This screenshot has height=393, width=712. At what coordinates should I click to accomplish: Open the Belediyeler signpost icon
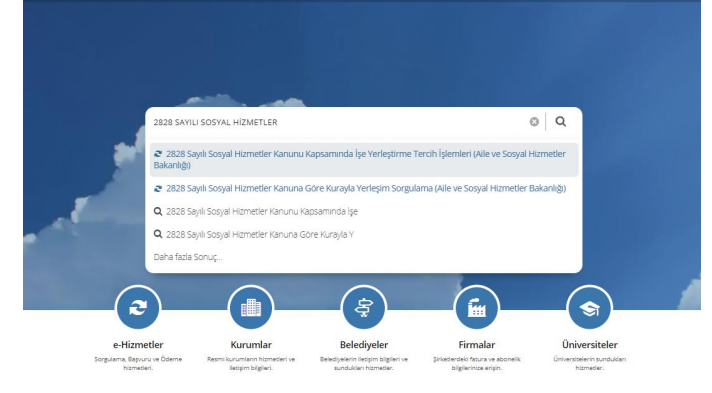click(364, 308)
